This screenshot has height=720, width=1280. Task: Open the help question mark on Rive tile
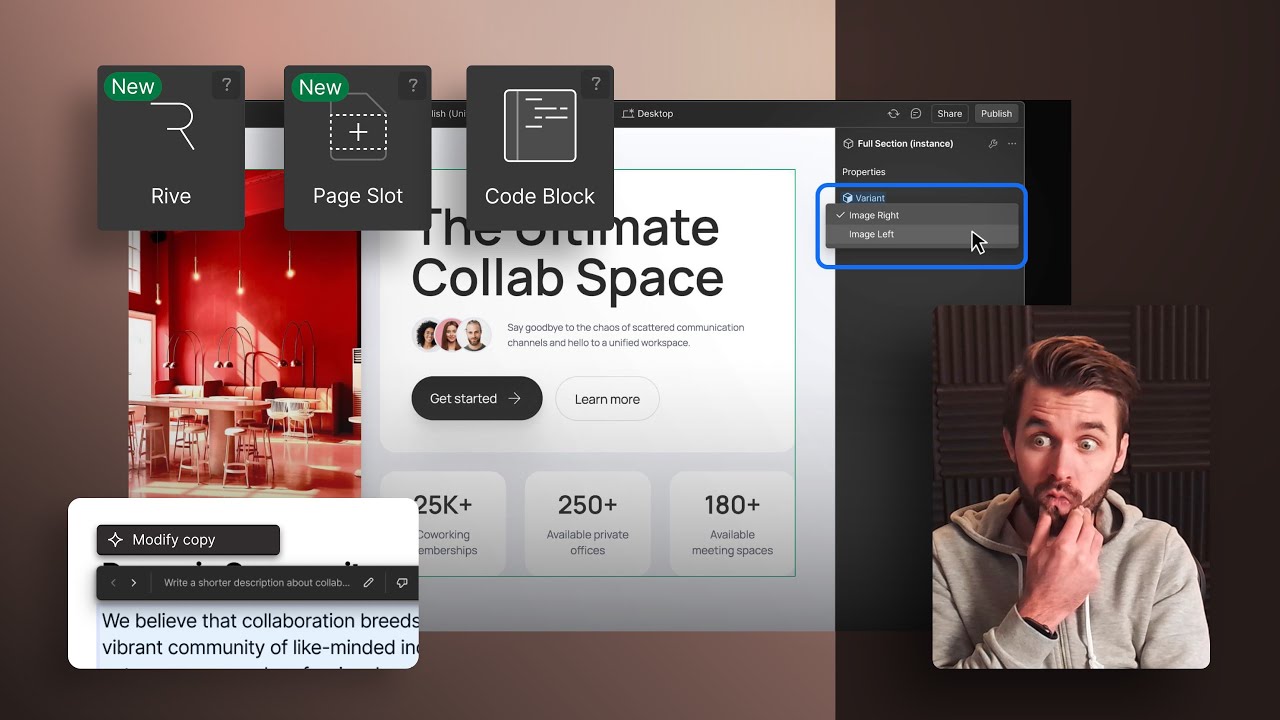point(226,85)
